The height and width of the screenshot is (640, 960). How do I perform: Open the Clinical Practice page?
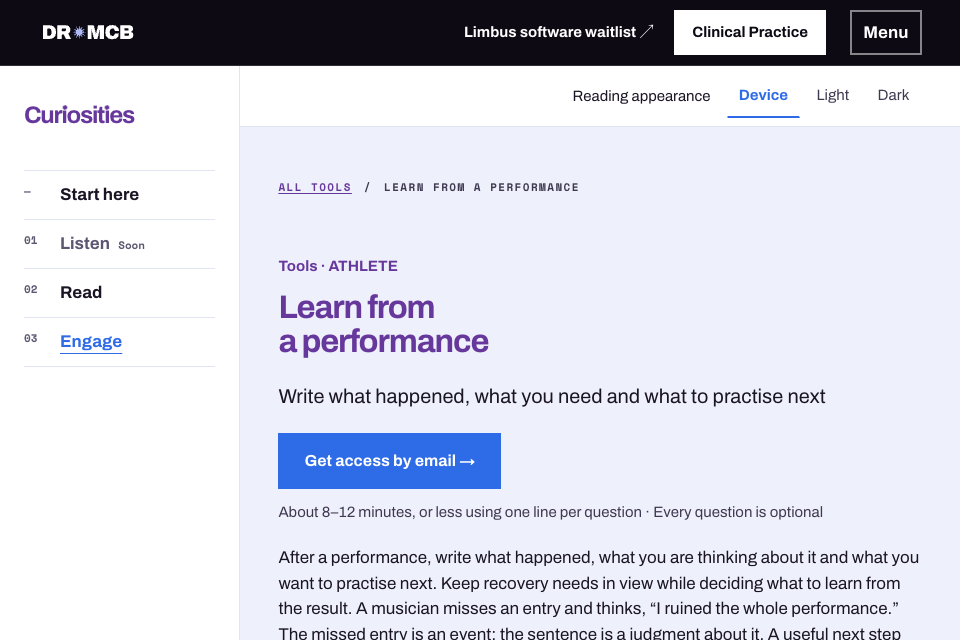pyautogui.click(x=749, y=32)
